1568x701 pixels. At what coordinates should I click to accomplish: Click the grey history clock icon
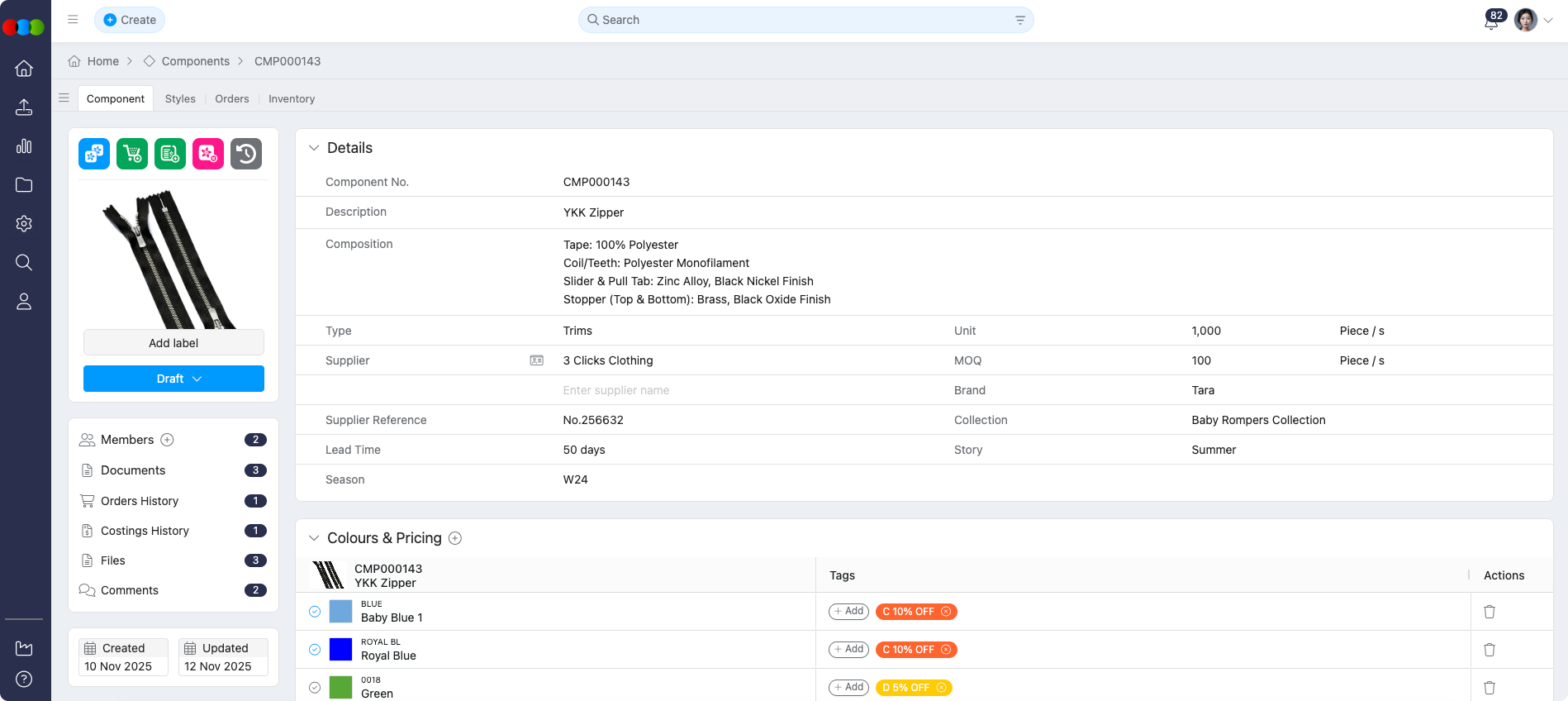(246, 154)
